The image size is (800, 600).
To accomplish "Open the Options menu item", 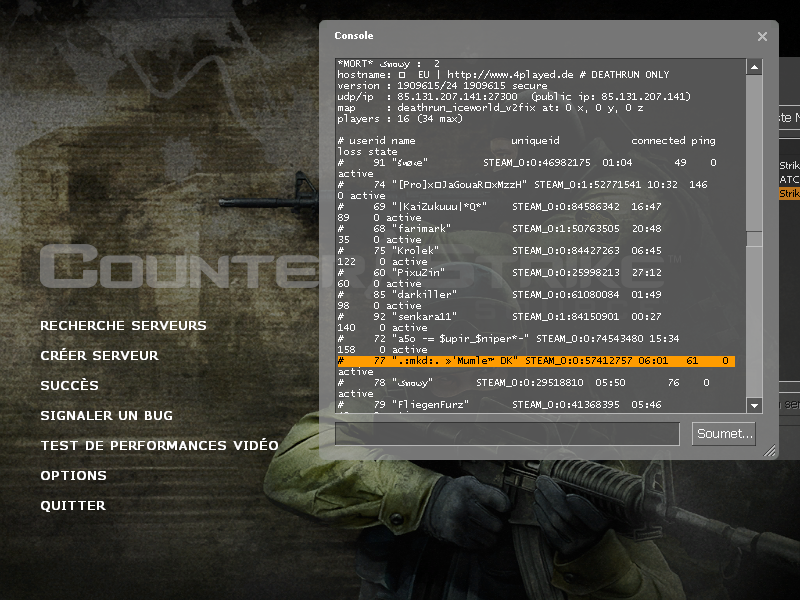I will (x=73, y=476).
